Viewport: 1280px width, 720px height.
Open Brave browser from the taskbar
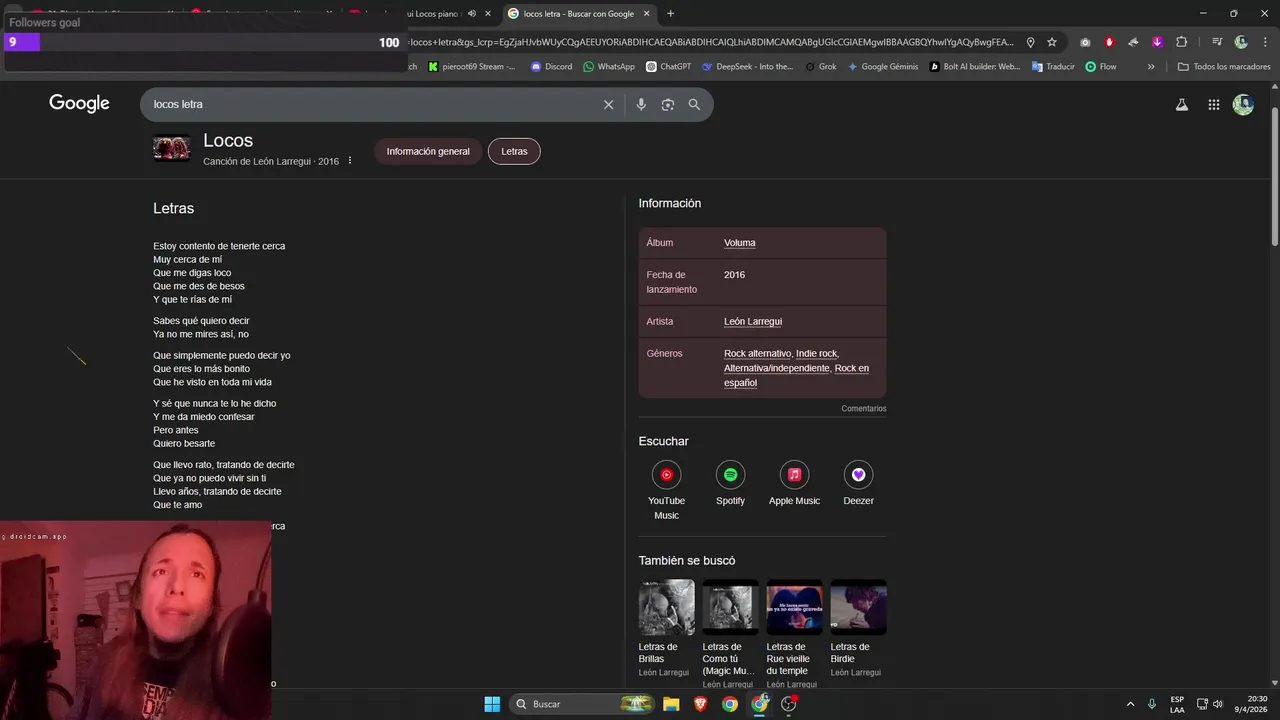pyautogui.click(x=700, y=704)
